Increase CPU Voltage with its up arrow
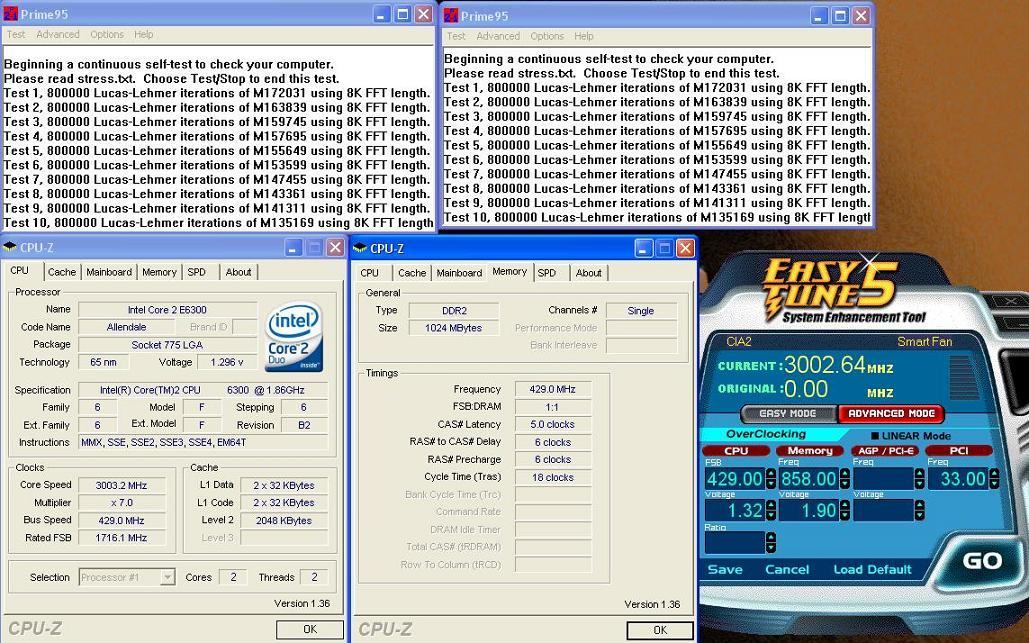This screenshot has width=1029, height=643. pos(771,505)
